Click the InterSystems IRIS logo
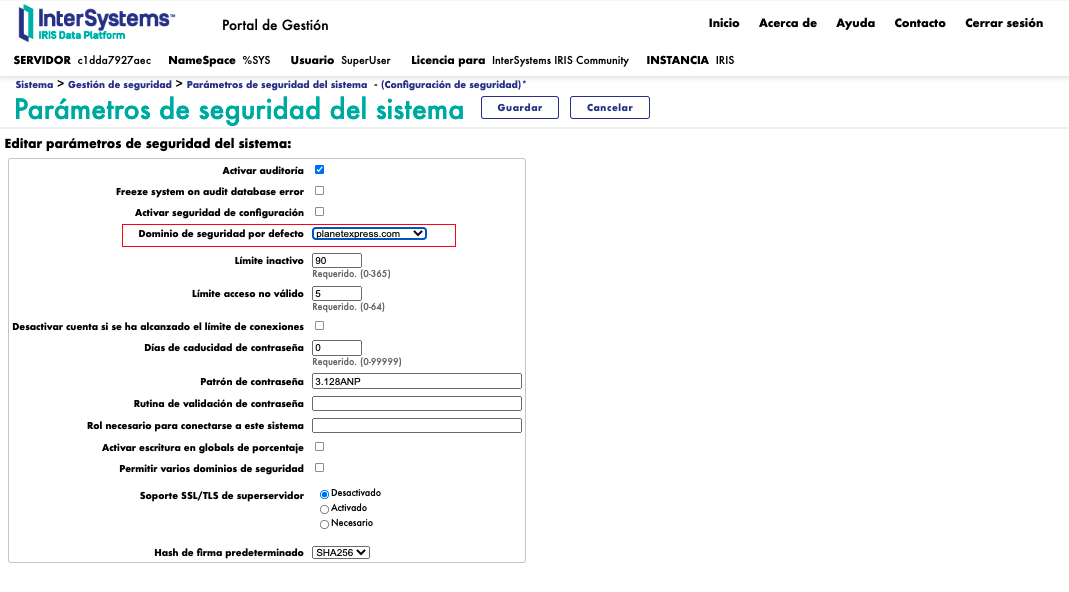Viewport: 1069px width, 592px height. click(x=96, y=22)
